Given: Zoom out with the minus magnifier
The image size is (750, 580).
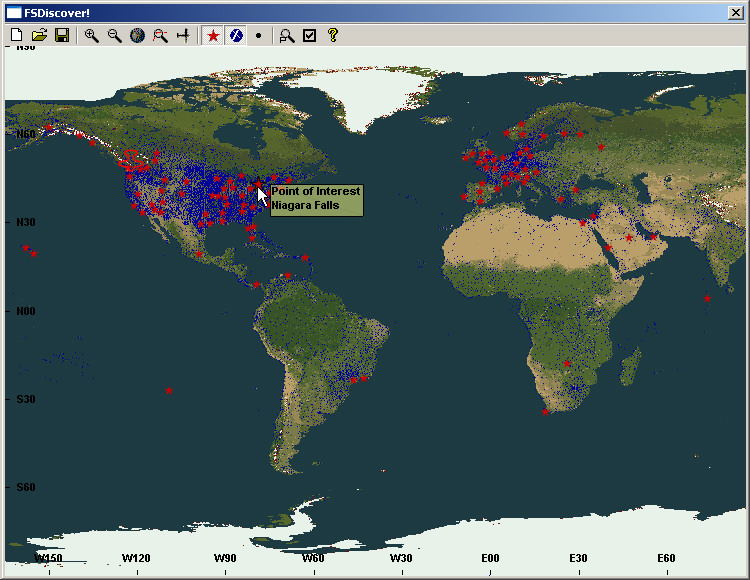Looking at the screenshot, I should 114,35.
